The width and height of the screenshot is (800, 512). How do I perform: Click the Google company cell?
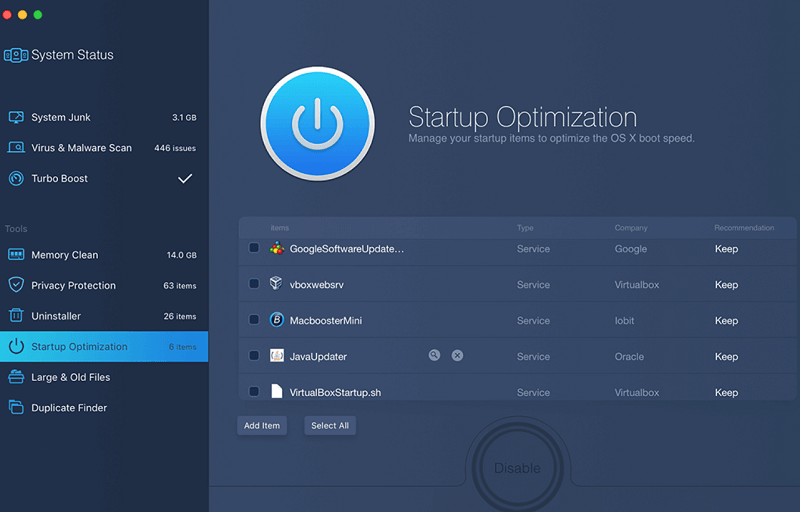(631, 249)
